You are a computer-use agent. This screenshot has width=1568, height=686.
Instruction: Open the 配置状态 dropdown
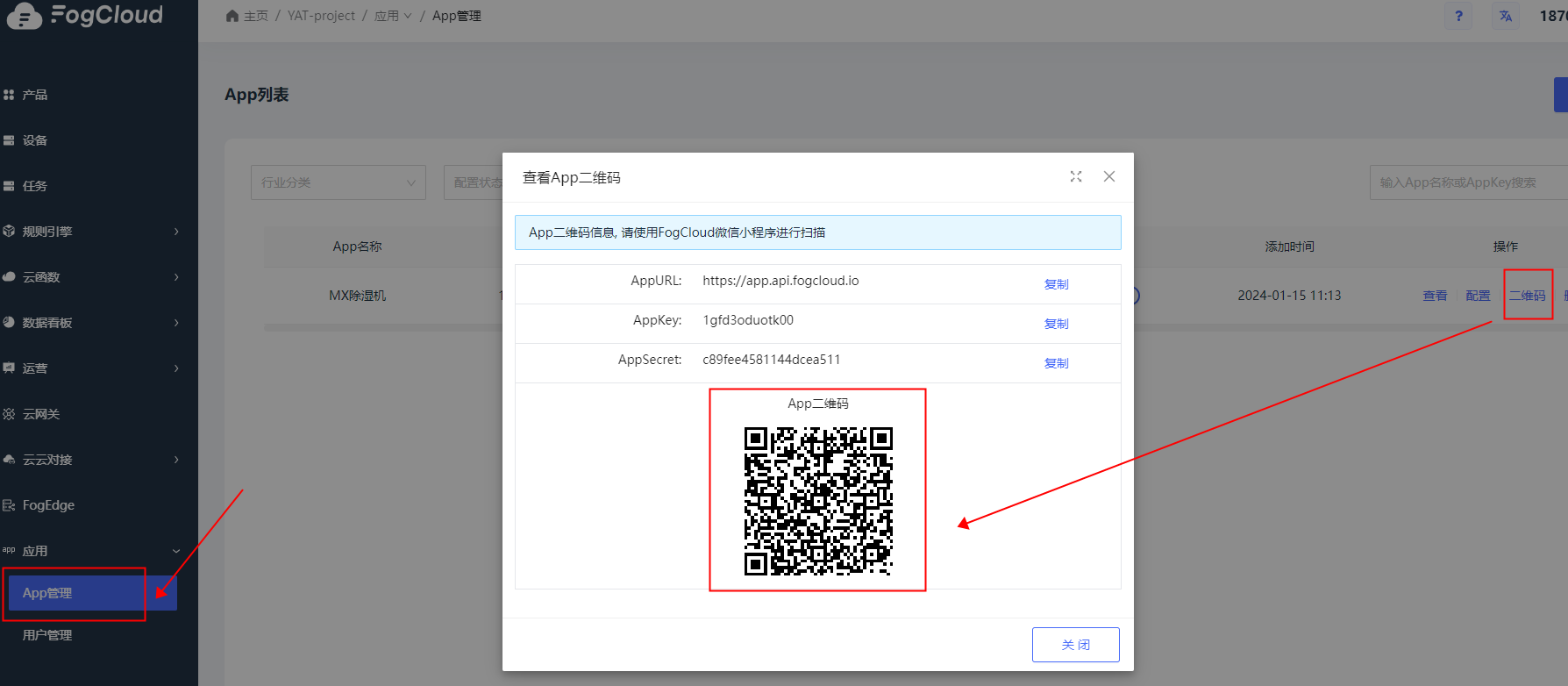tap(474, 182)
